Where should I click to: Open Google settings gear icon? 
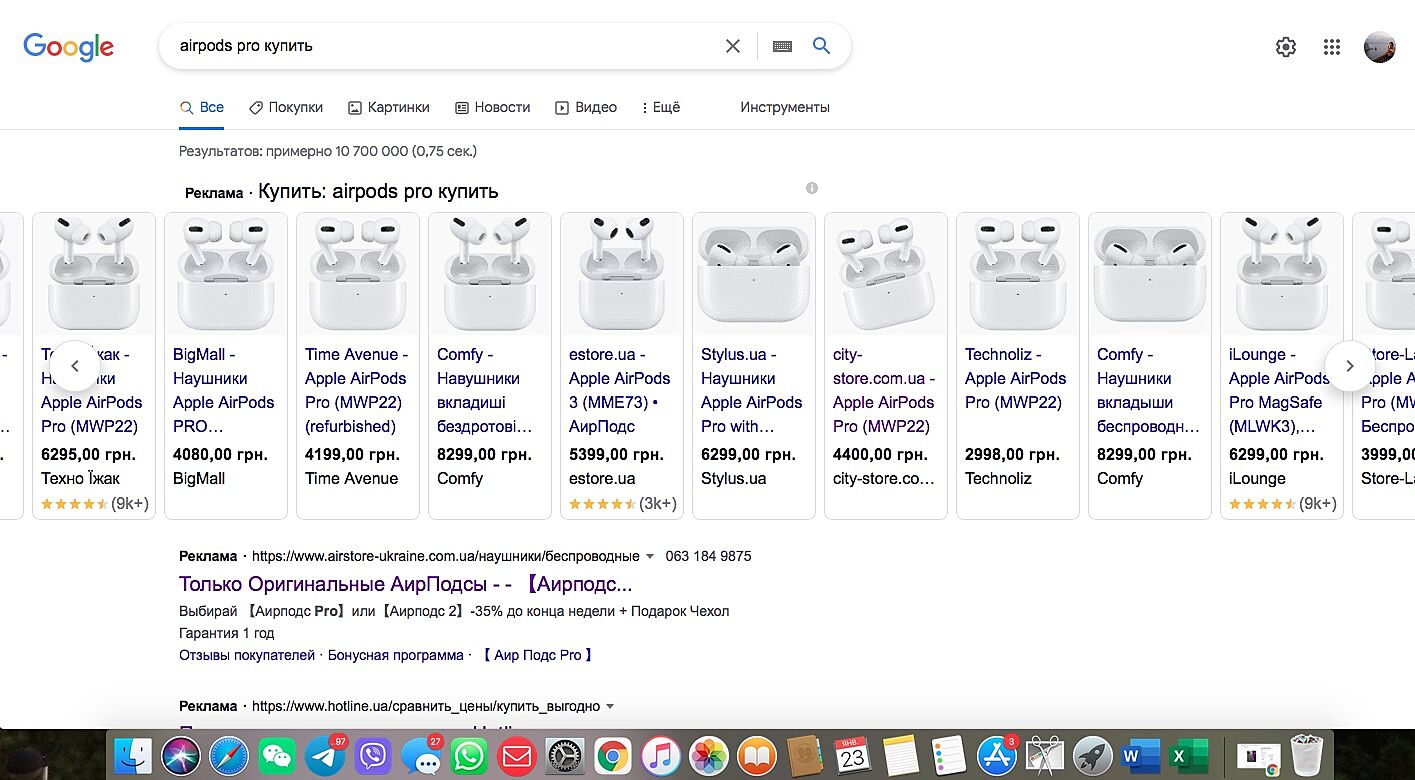click(1286, 47)
